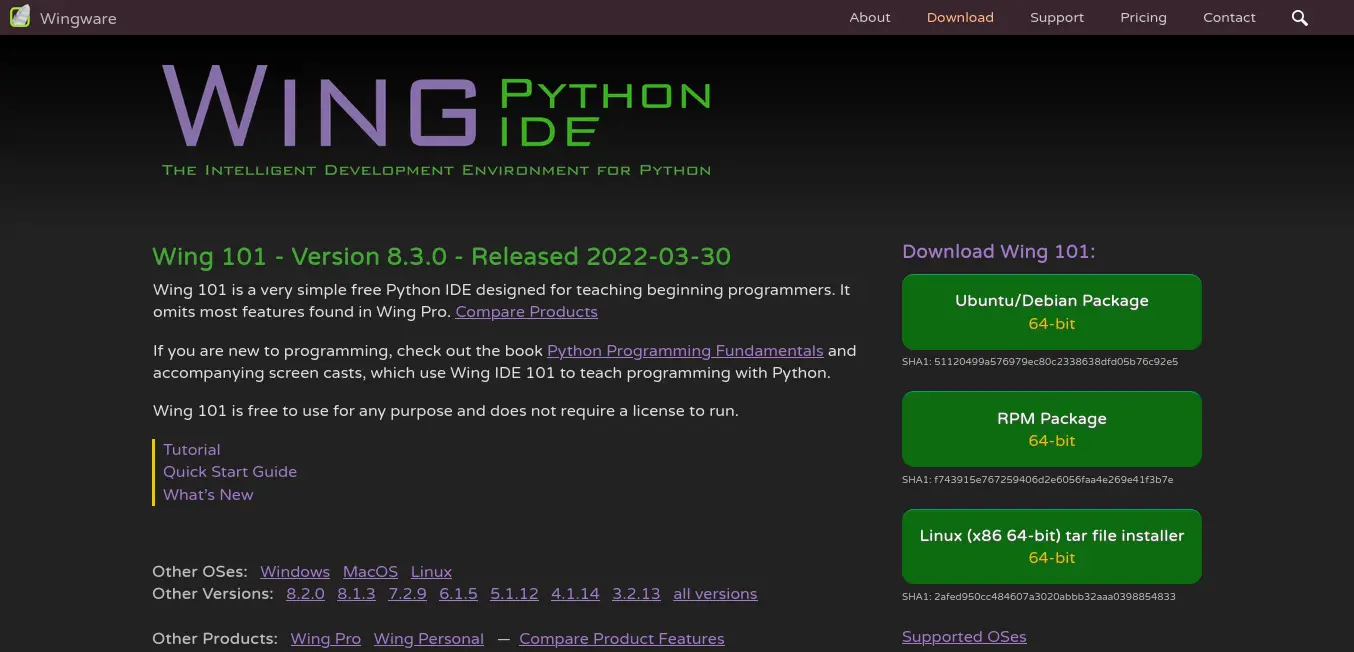Open the Tutorial link

pyautogui.click(x=192, y=450)
